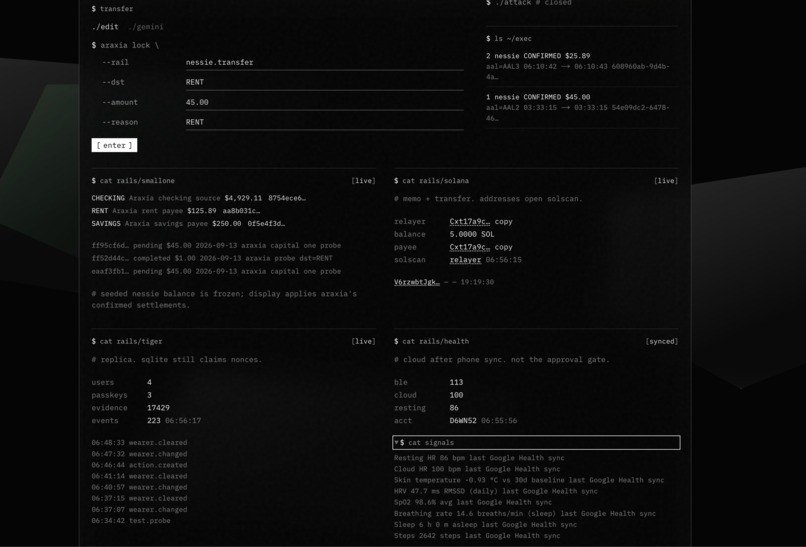Select the '$ cat rails/tiger' heading

click(x=127, y=341)
